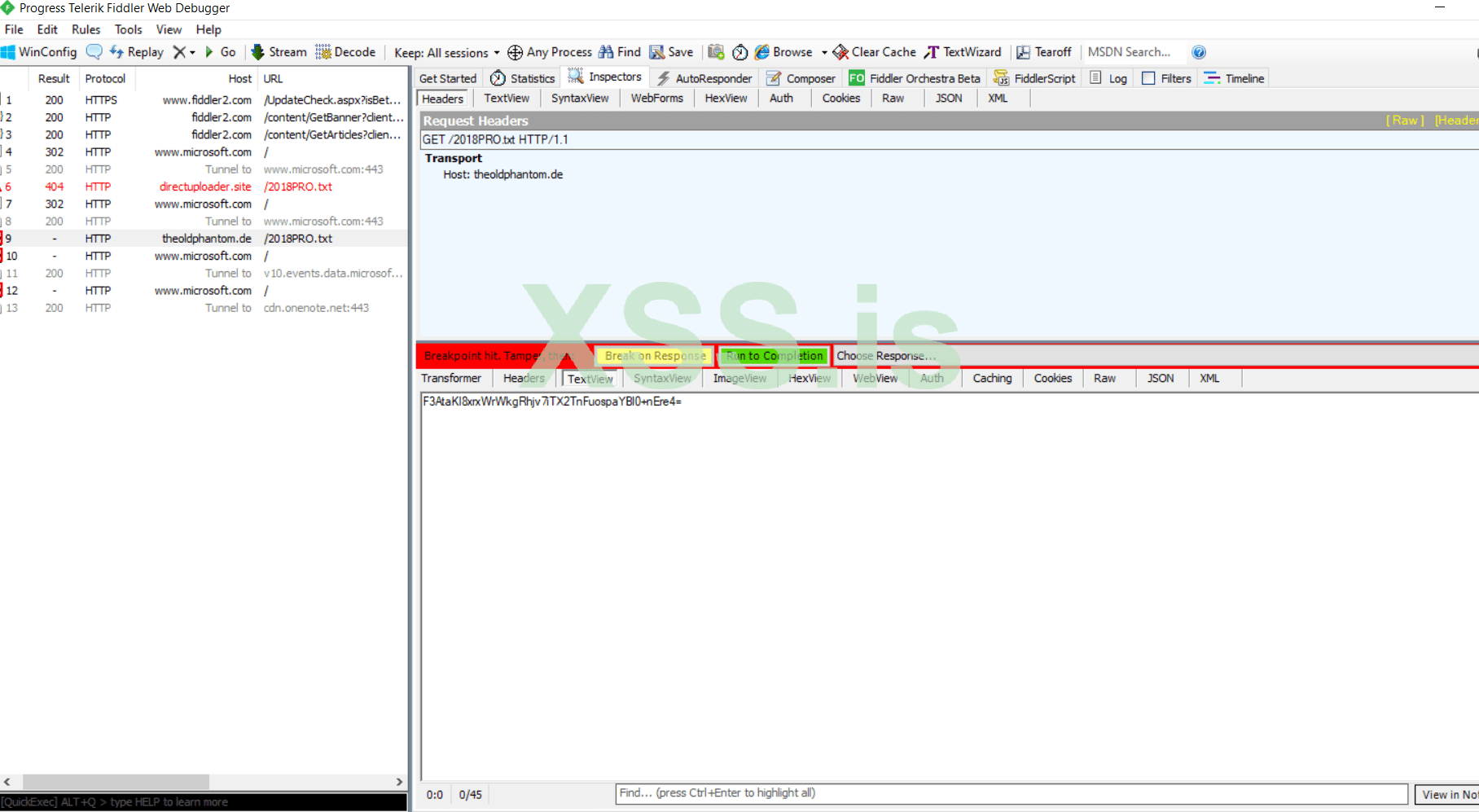Select session 9 theoldphantom.de row
The image size is (1479, 812).
pyautogui.click(x=204, y=239)
